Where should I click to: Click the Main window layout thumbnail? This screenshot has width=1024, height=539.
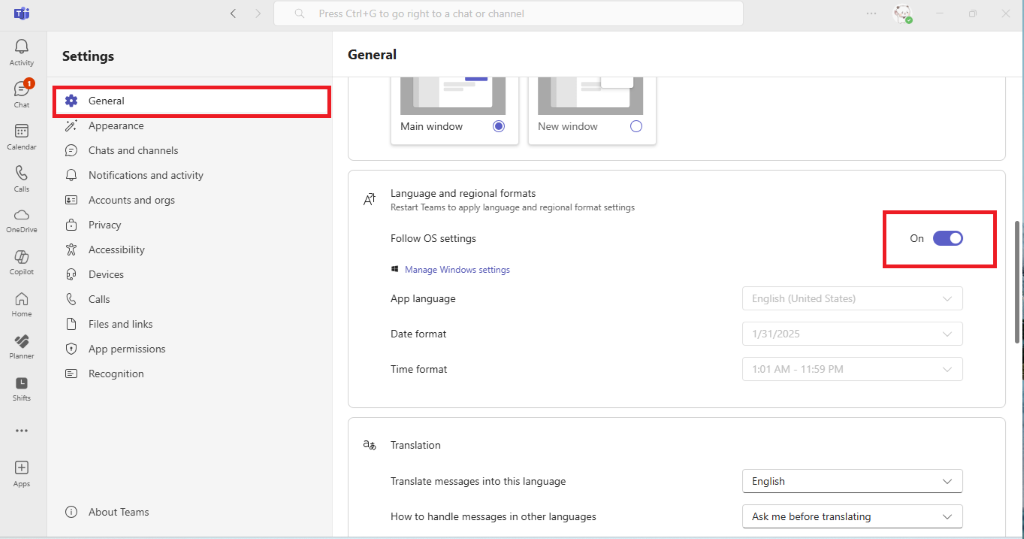[x=453, y=95]
